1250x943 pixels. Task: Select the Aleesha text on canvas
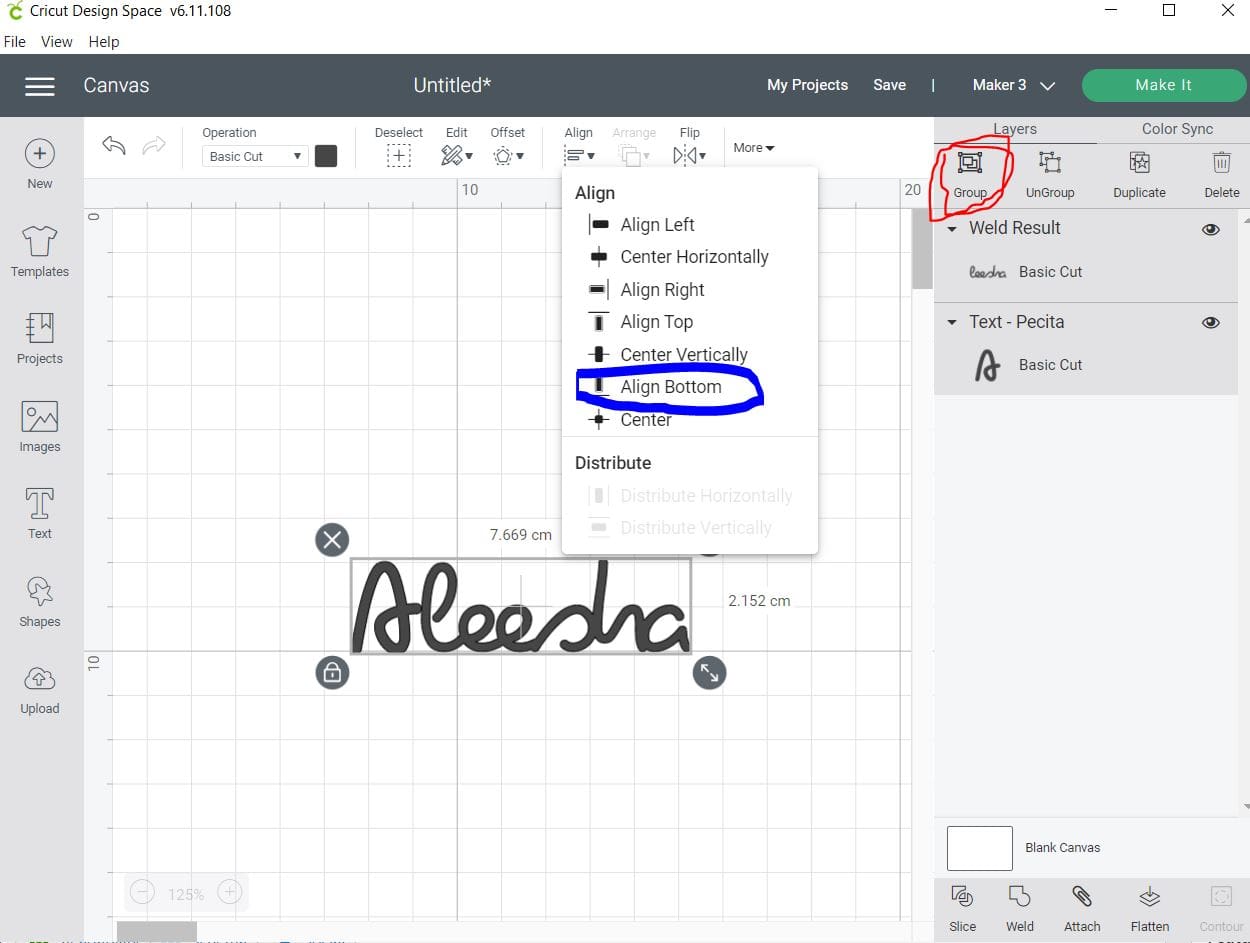520,607
